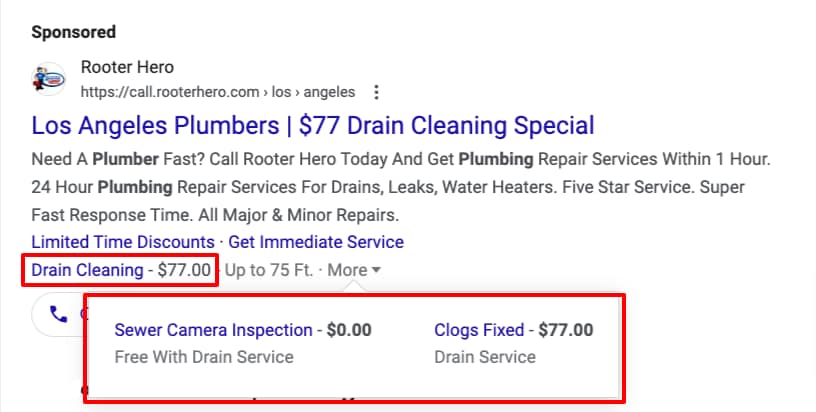Click the Rooter Hero advertiser name

pyautogui.click(x=127, y=68)
